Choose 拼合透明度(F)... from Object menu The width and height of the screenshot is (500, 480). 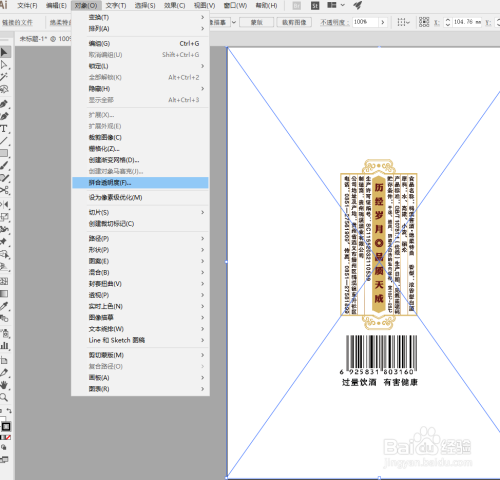tap(140, 183)
